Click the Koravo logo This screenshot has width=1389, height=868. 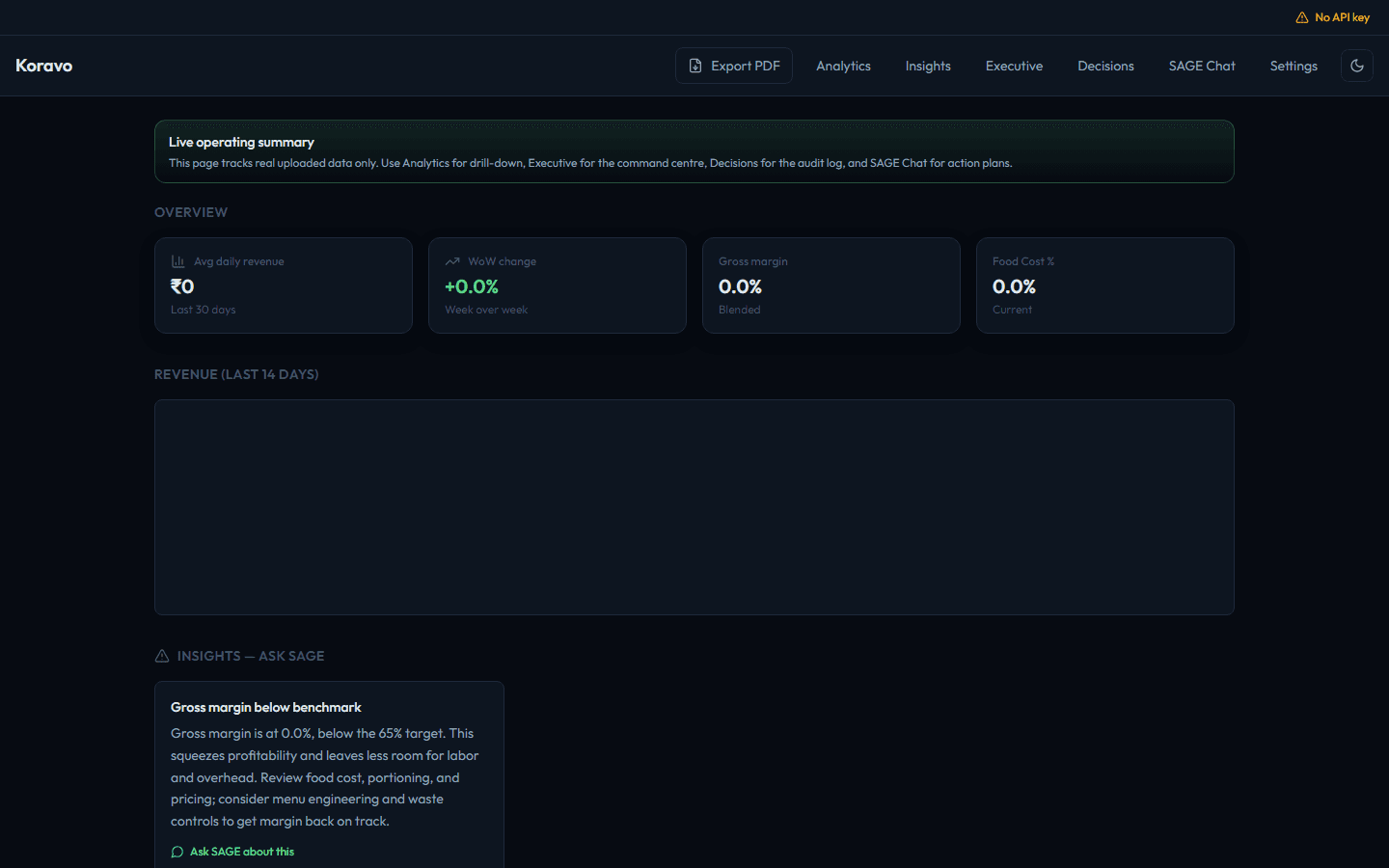(44, 66)
